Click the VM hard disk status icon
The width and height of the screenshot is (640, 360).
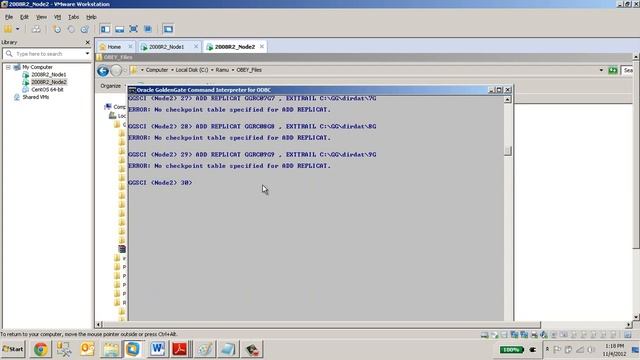pos(484,335)
